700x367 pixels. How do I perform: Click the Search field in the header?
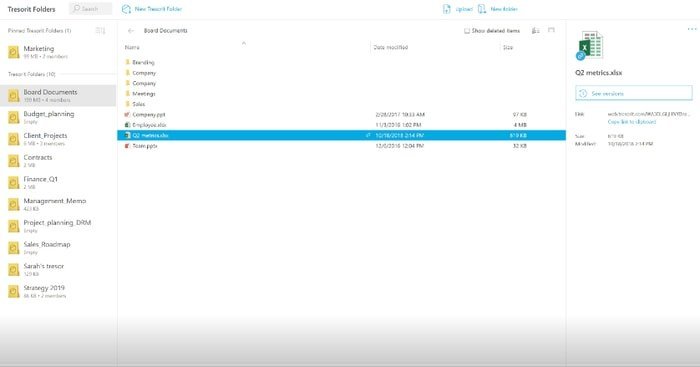(90, 8)
